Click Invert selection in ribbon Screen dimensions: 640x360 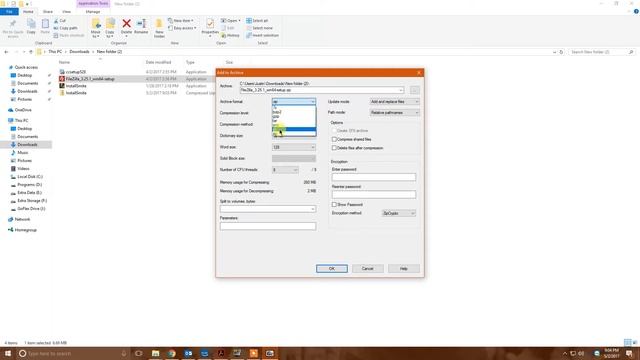(x=262, y=36)
